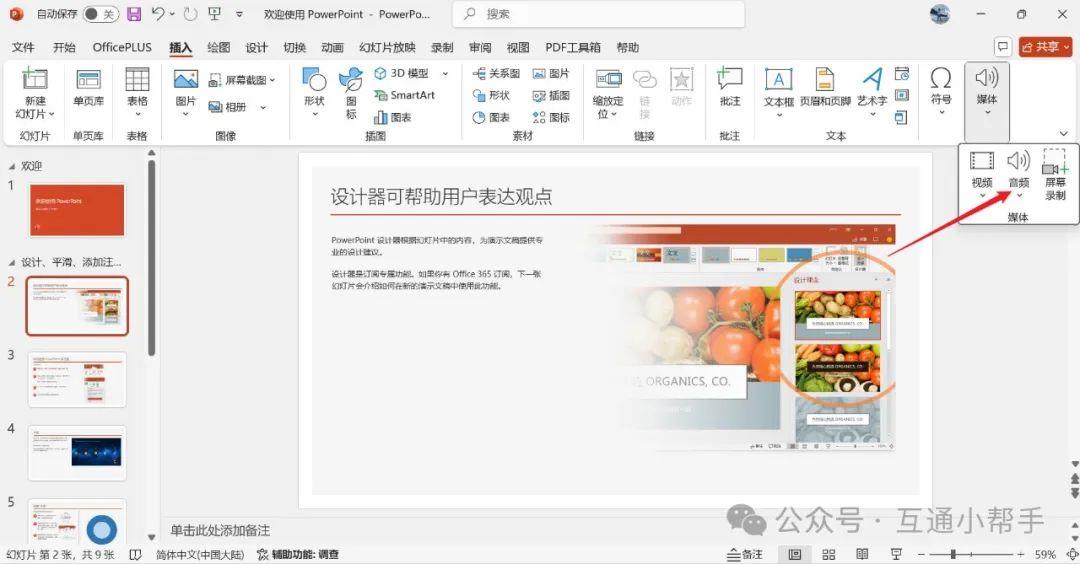This screenshot has height=564, width=1080.
Task: Switch to the OfficePLUS tab
Action: 122,47
